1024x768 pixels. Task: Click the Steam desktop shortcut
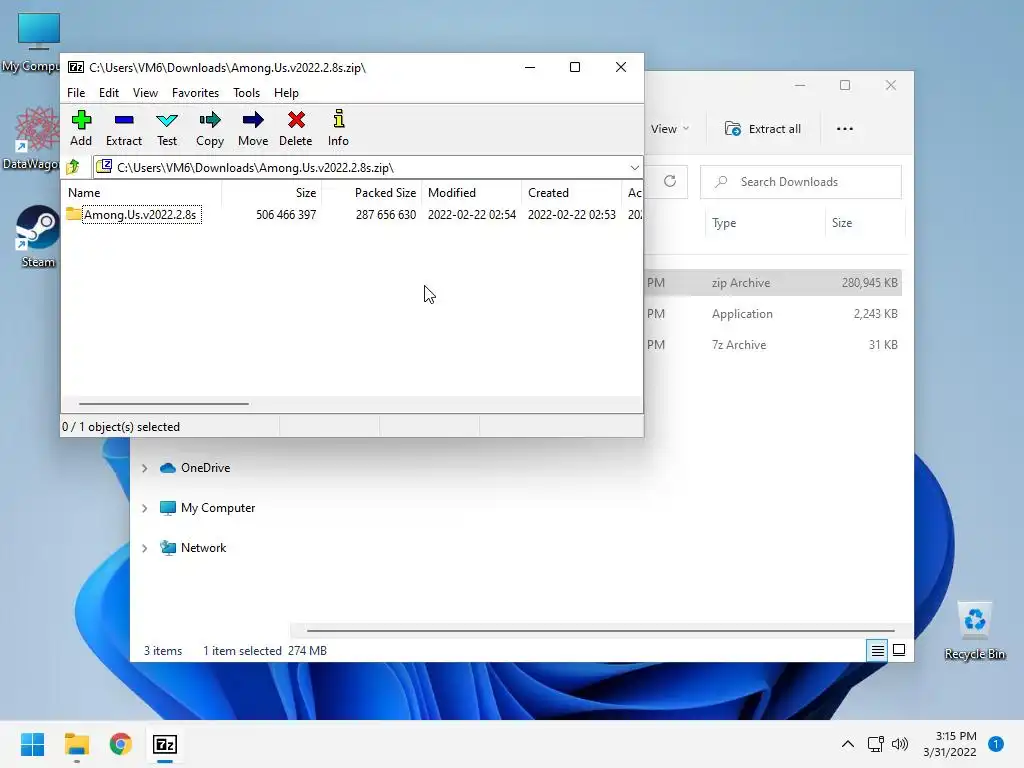pos(37,236)
